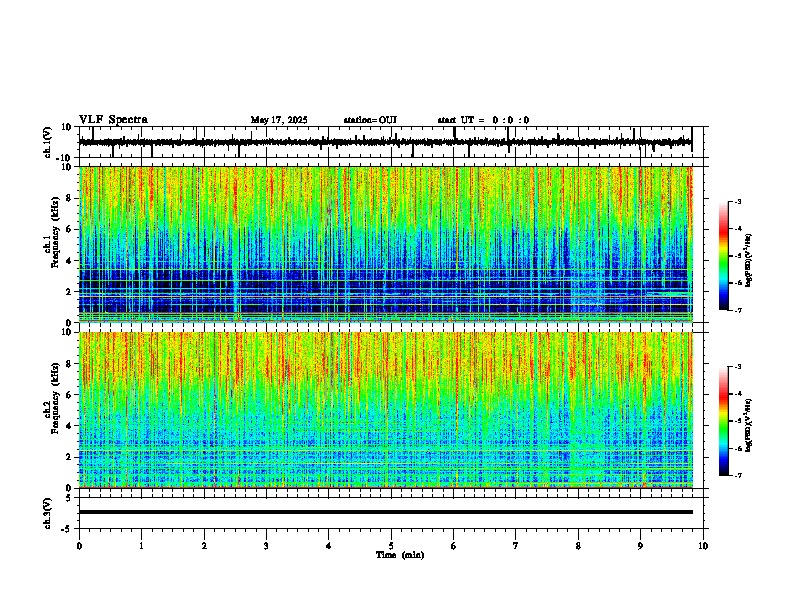Click the ch.1 color bar 'log(PSD)(V²/Hz)' label
Image resolution: width=792 pixels, height=612 pixels.
[x=748, y=261]
